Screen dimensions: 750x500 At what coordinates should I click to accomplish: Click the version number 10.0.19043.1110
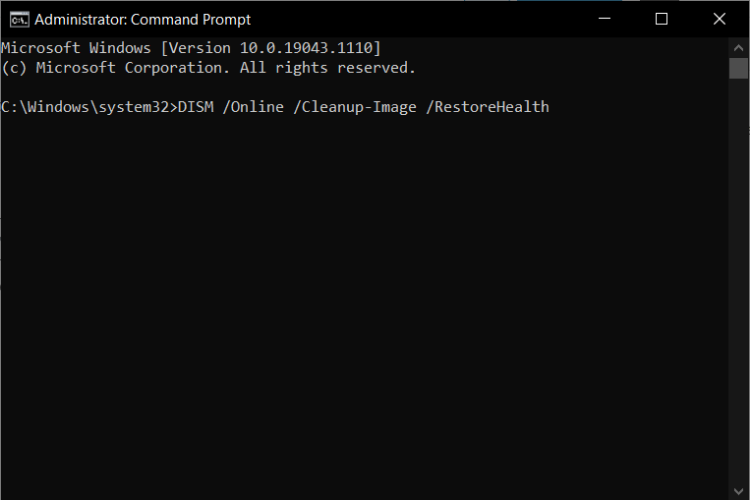pos(306,48)
